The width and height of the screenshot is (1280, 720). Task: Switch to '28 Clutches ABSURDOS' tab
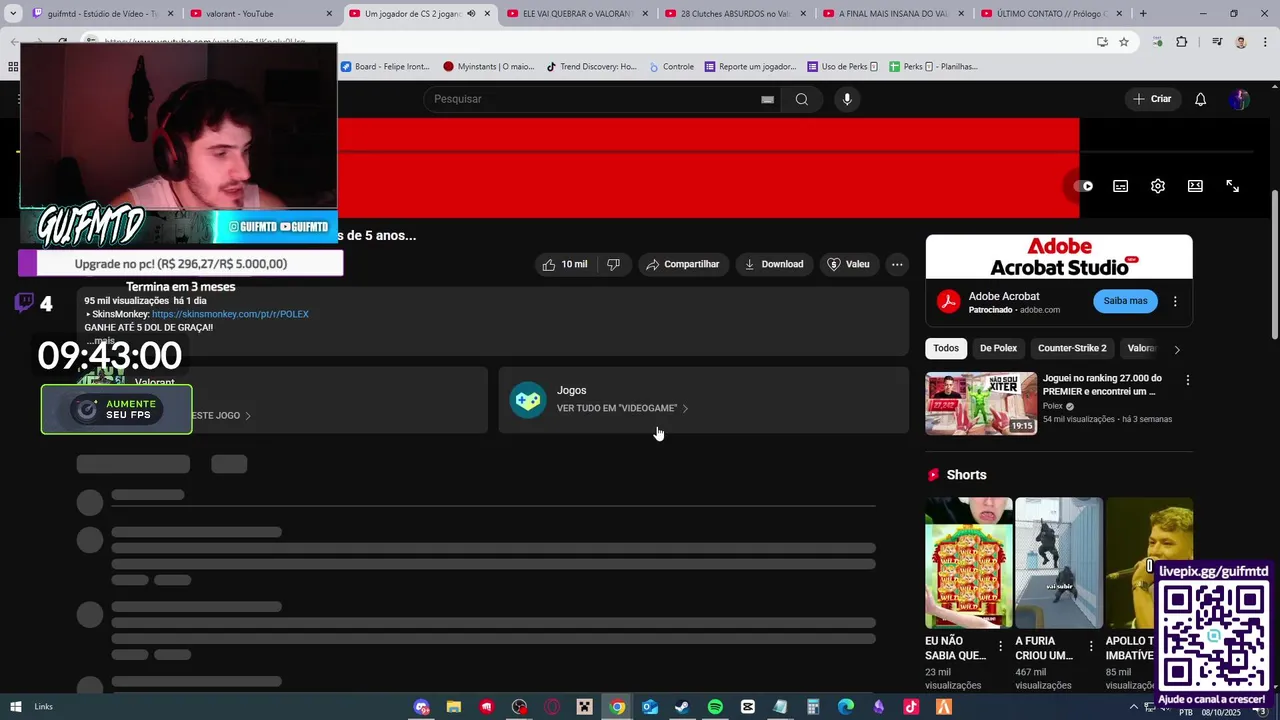736,14
